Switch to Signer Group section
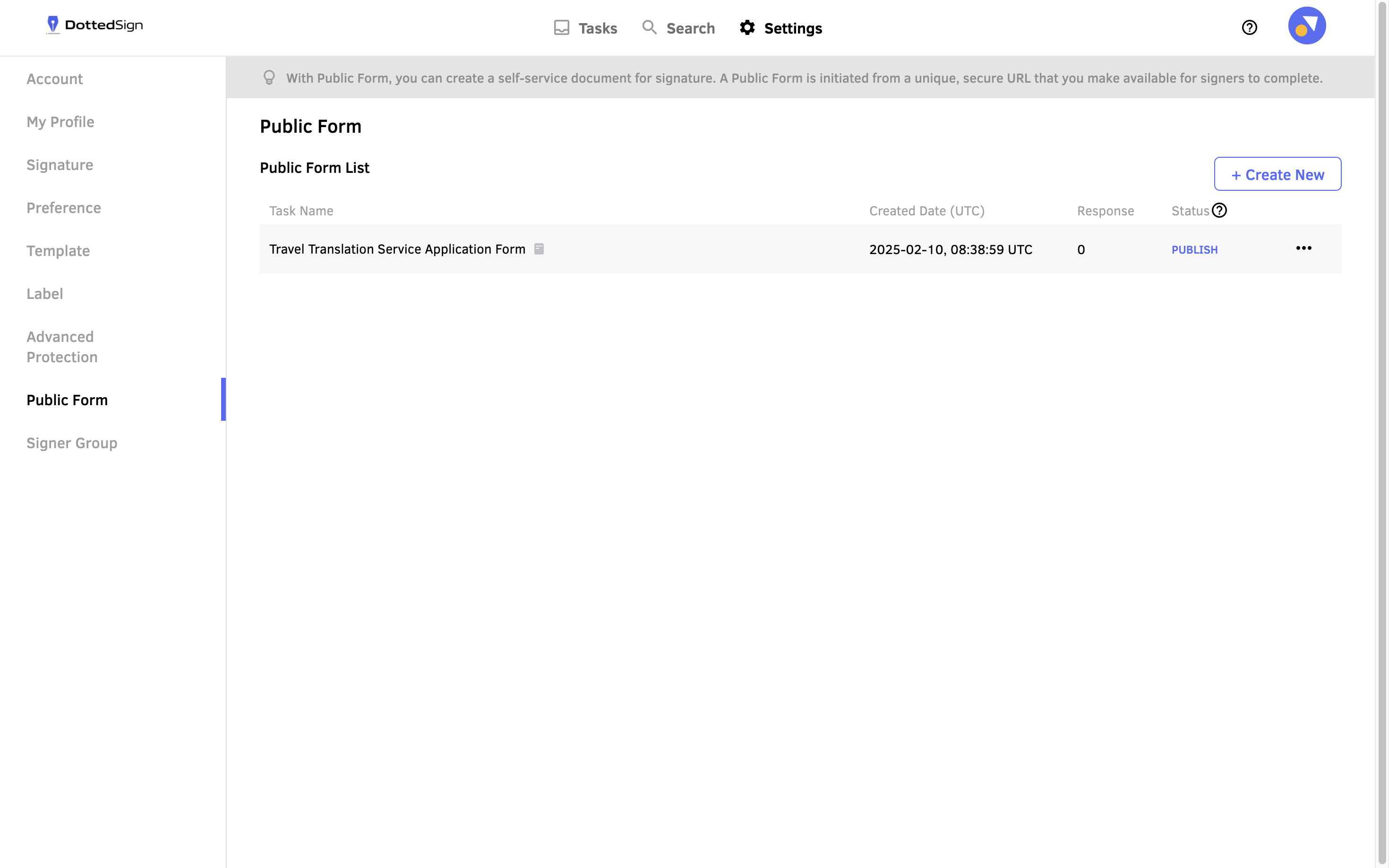Viewport: 1389px width, 868px height. 72,443
